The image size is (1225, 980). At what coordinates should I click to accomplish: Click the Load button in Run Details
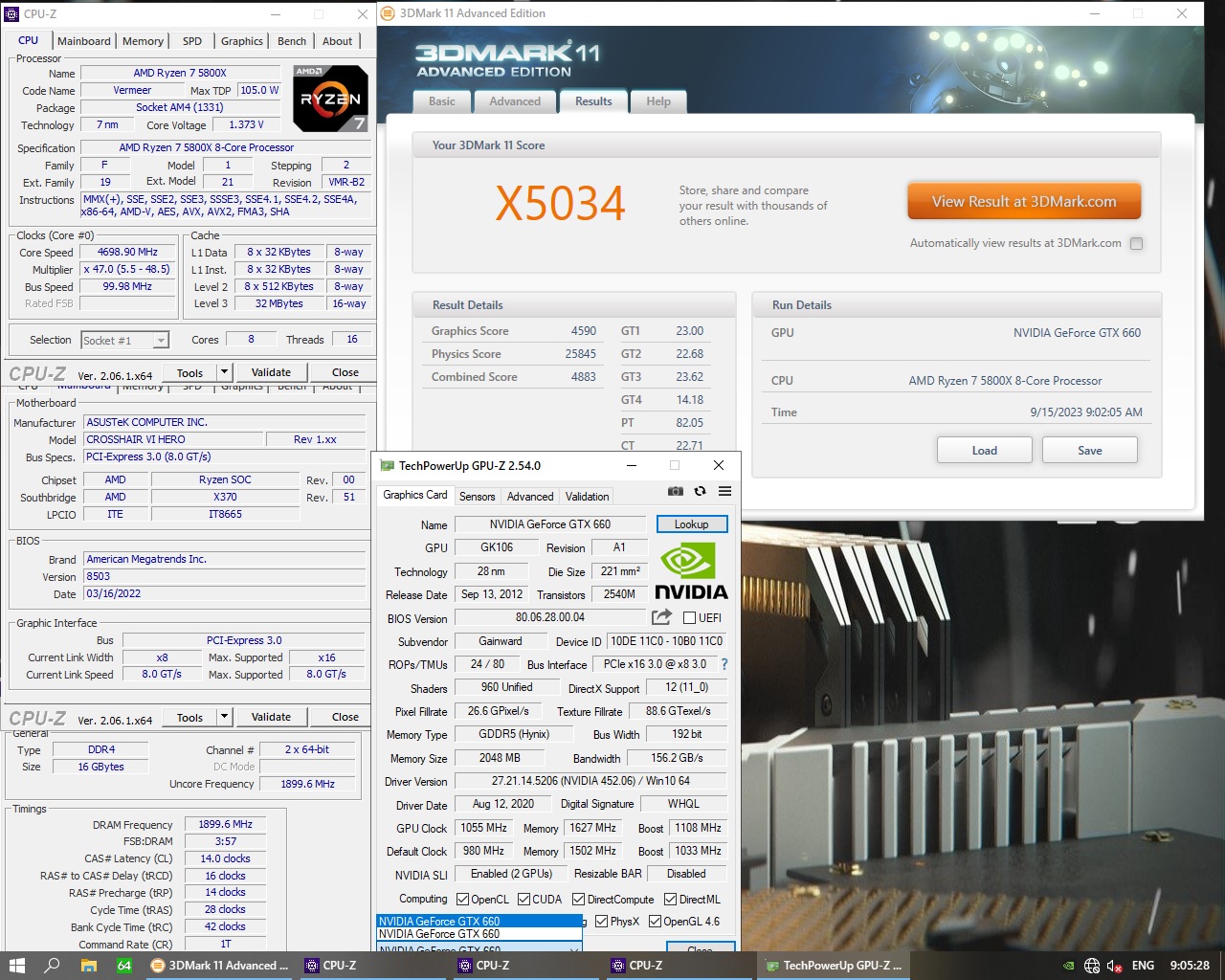pyautogui.click(x=984, y=451)
